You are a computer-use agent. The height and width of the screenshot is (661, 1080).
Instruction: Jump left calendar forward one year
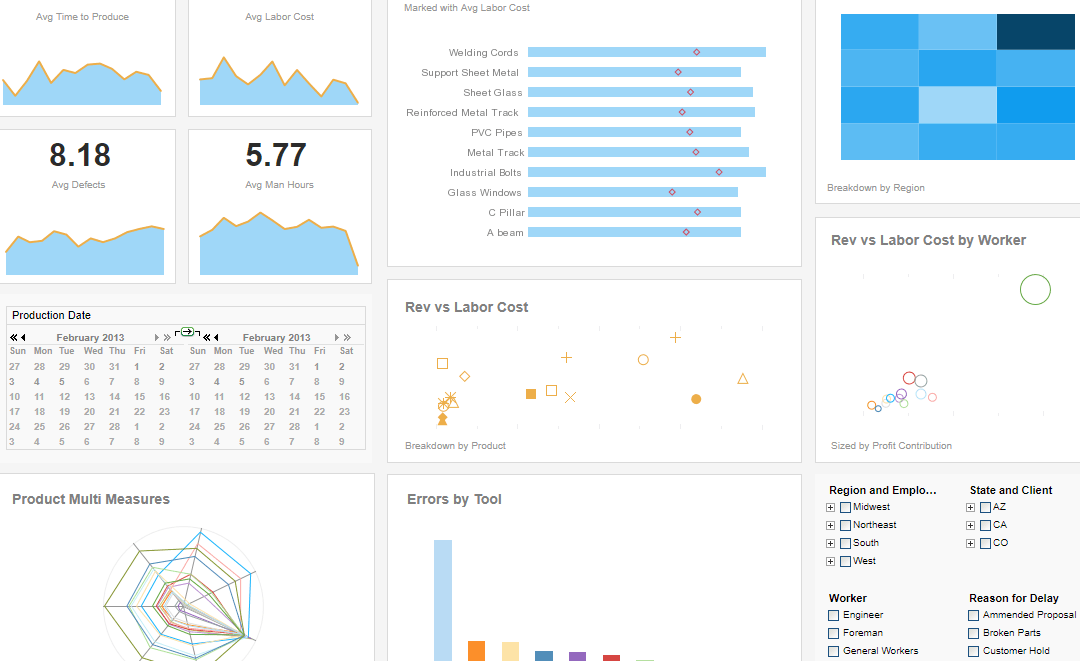point(167,337)
